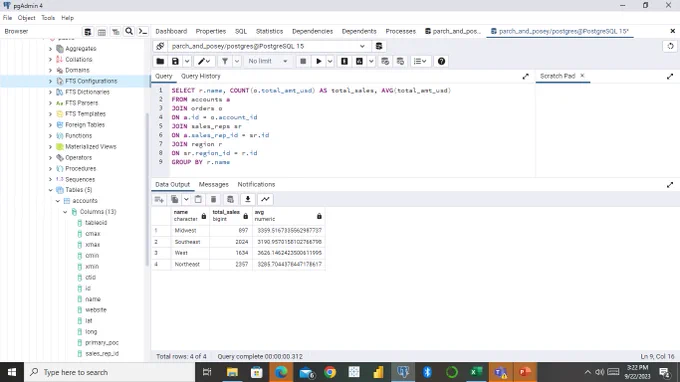Save the query file
The height and width of the screenshot is (382, 680).
175,61
